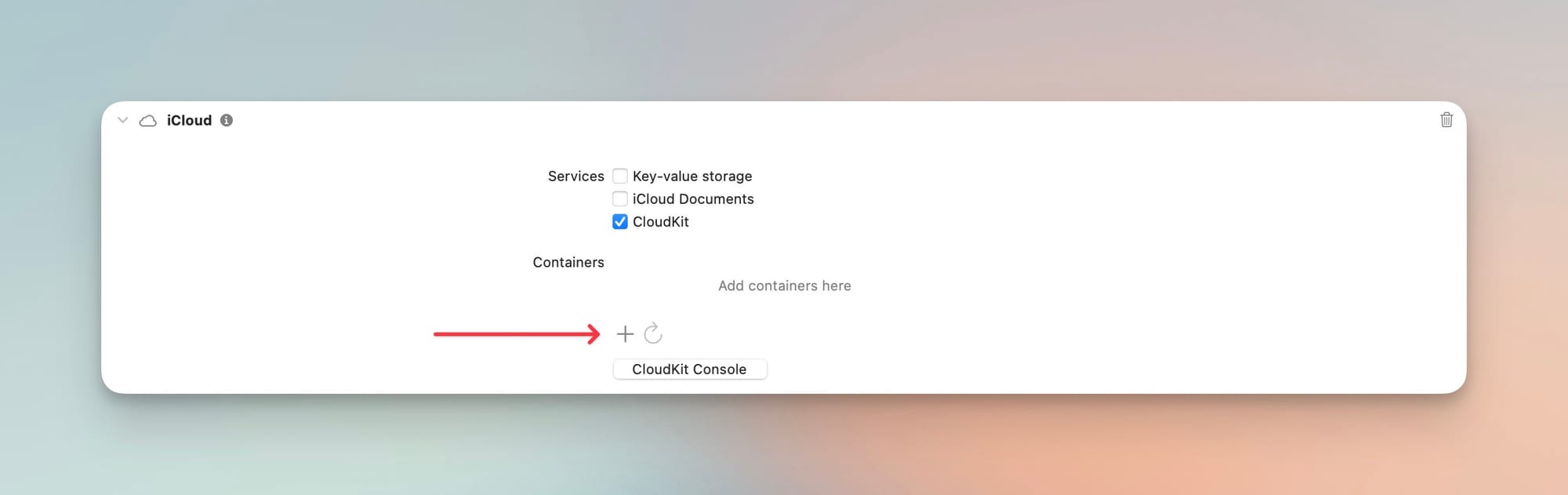Click empty space in iCloud panel header
The image size is (1568, 495).
tap(784, 120)
